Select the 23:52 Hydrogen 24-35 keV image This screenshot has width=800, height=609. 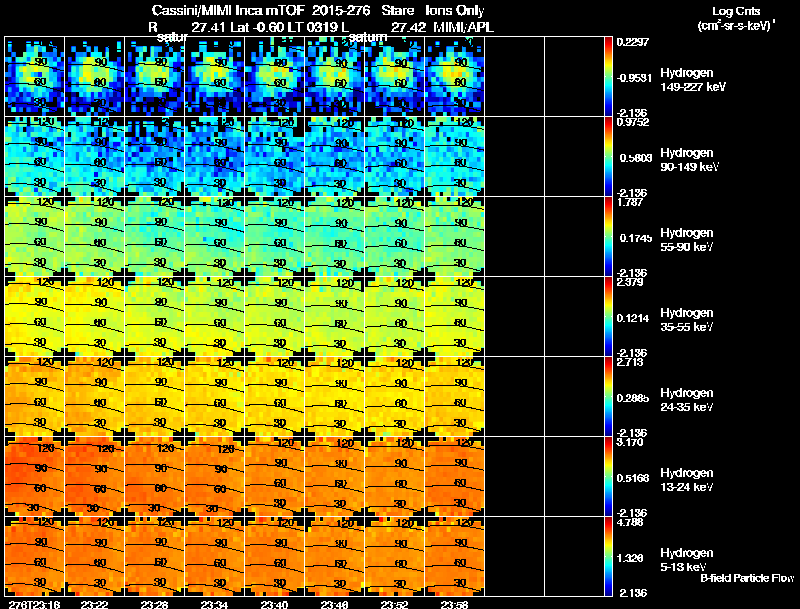click(x=394, y=396)
